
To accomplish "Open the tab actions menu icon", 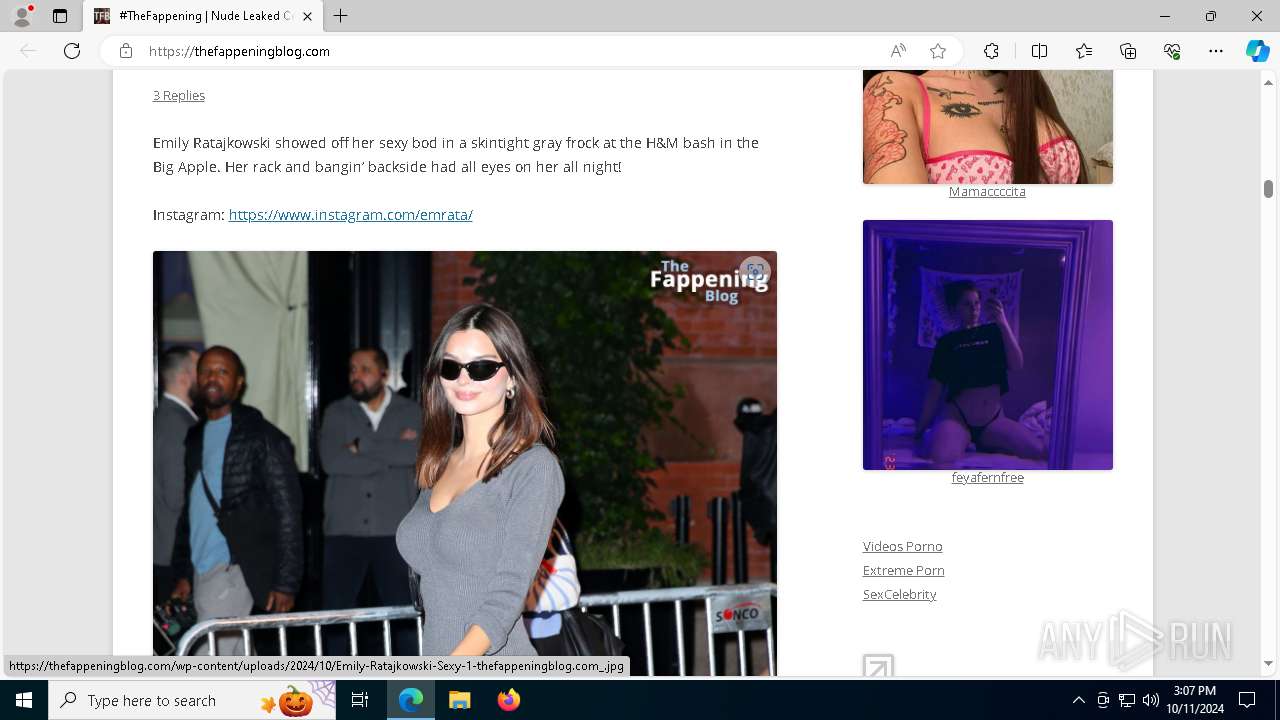I will tap(60, 16).
